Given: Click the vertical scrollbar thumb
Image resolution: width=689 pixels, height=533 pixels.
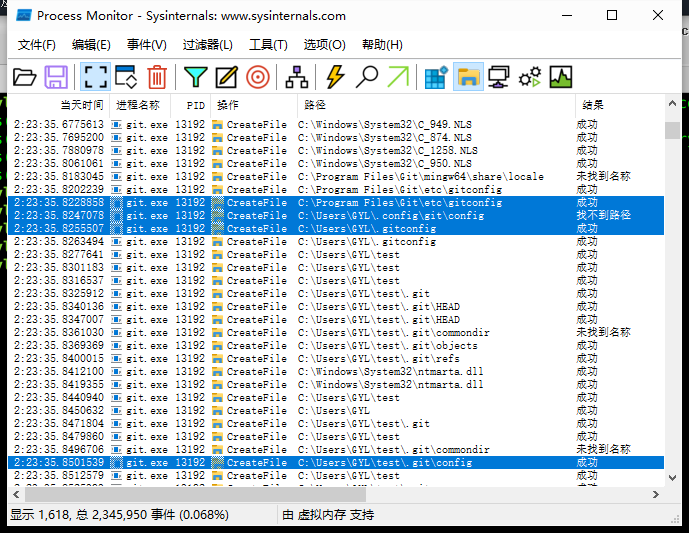Looking at the screenshot, I should [x=672, y=130].
